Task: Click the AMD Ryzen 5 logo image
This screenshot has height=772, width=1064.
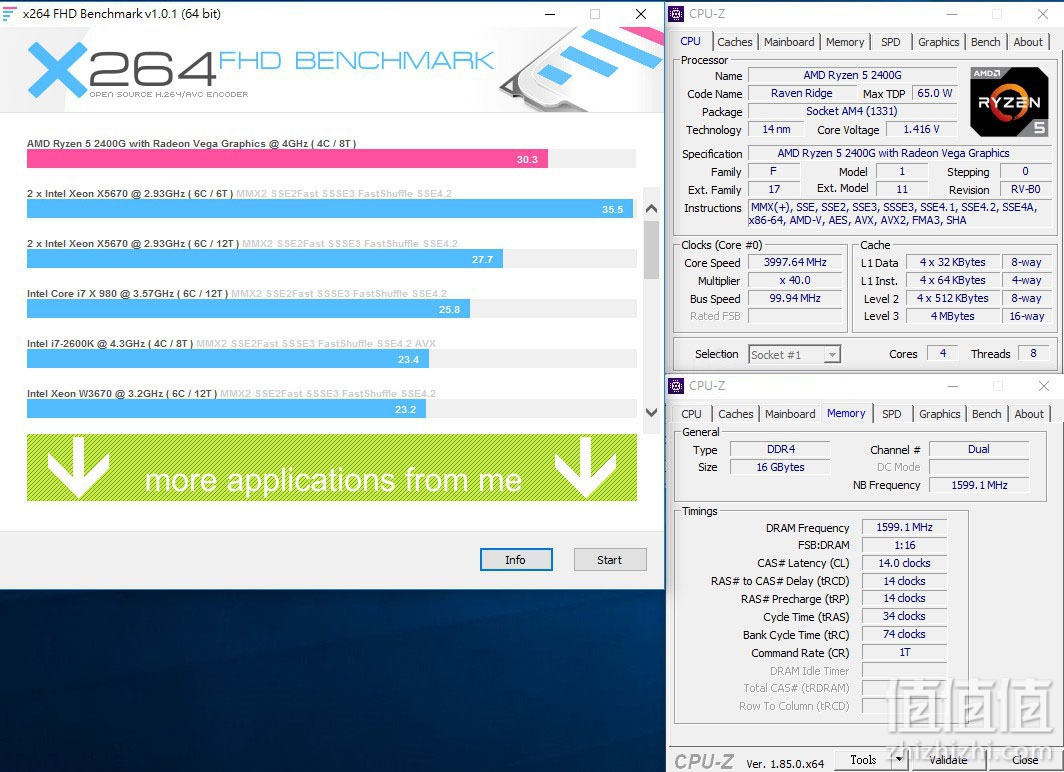Action: pos(1009,102)
